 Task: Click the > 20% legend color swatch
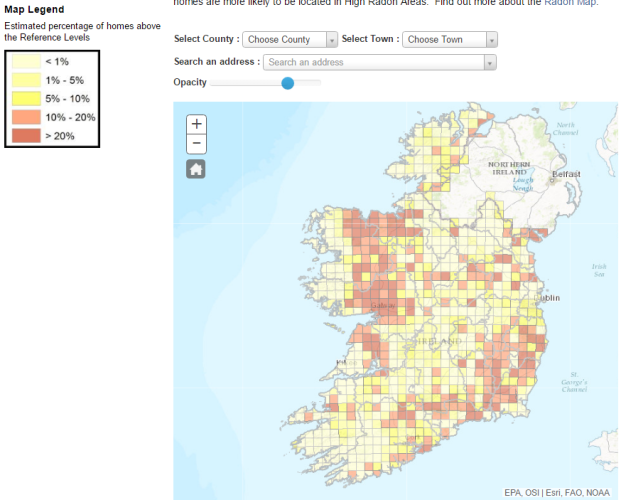click(x=25, y=136)
